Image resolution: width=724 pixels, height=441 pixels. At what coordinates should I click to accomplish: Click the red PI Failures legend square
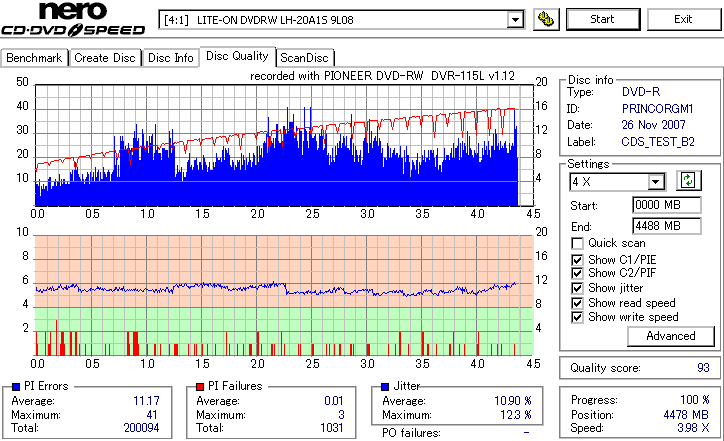pos(200,387)
